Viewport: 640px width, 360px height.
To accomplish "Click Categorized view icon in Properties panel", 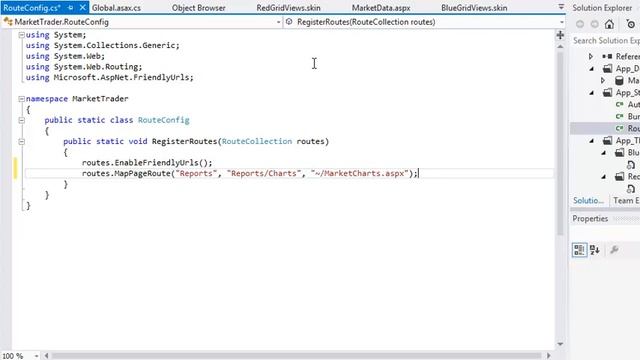I will pos(579,250).
